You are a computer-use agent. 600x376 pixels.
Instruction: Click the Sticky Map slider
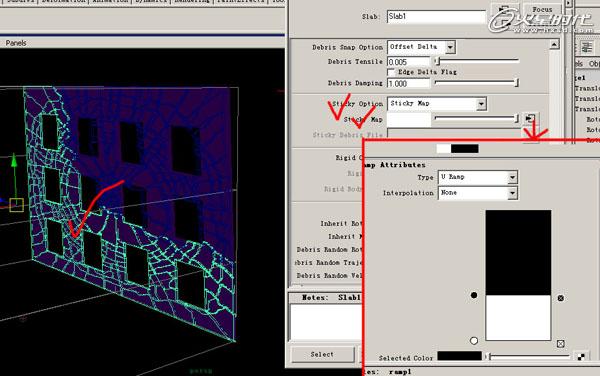point(477,119)
